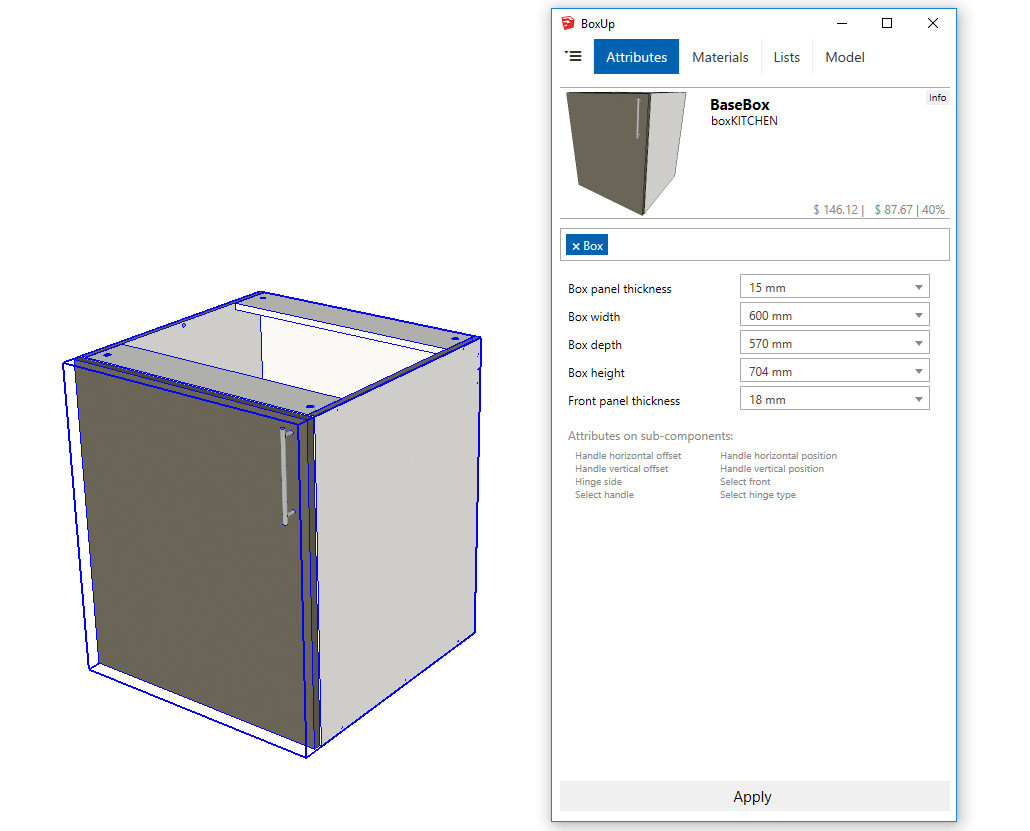
Task: Switch to the Materials tab
Action: point(720,57)
